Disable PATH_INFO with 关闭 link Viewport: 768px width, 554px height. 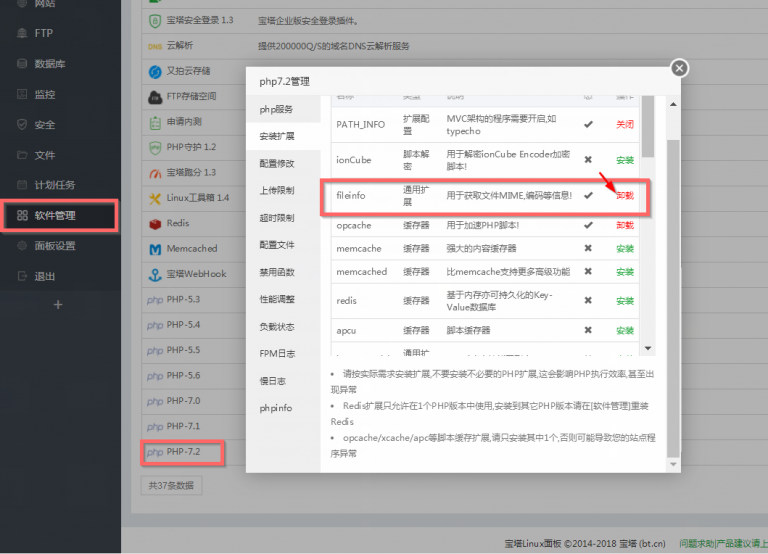625,124
